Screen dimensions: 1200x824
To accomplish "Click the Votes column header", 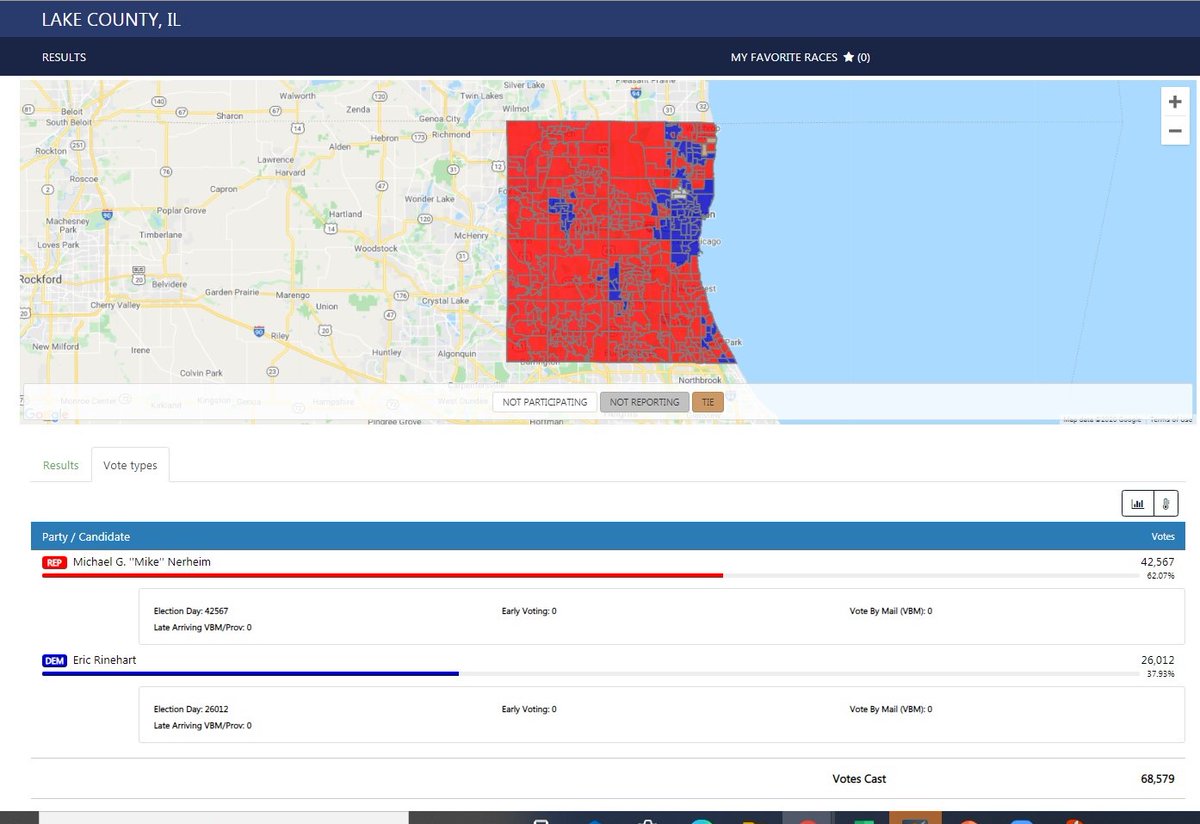I will pyautogui.click(x=1163, y=537).
